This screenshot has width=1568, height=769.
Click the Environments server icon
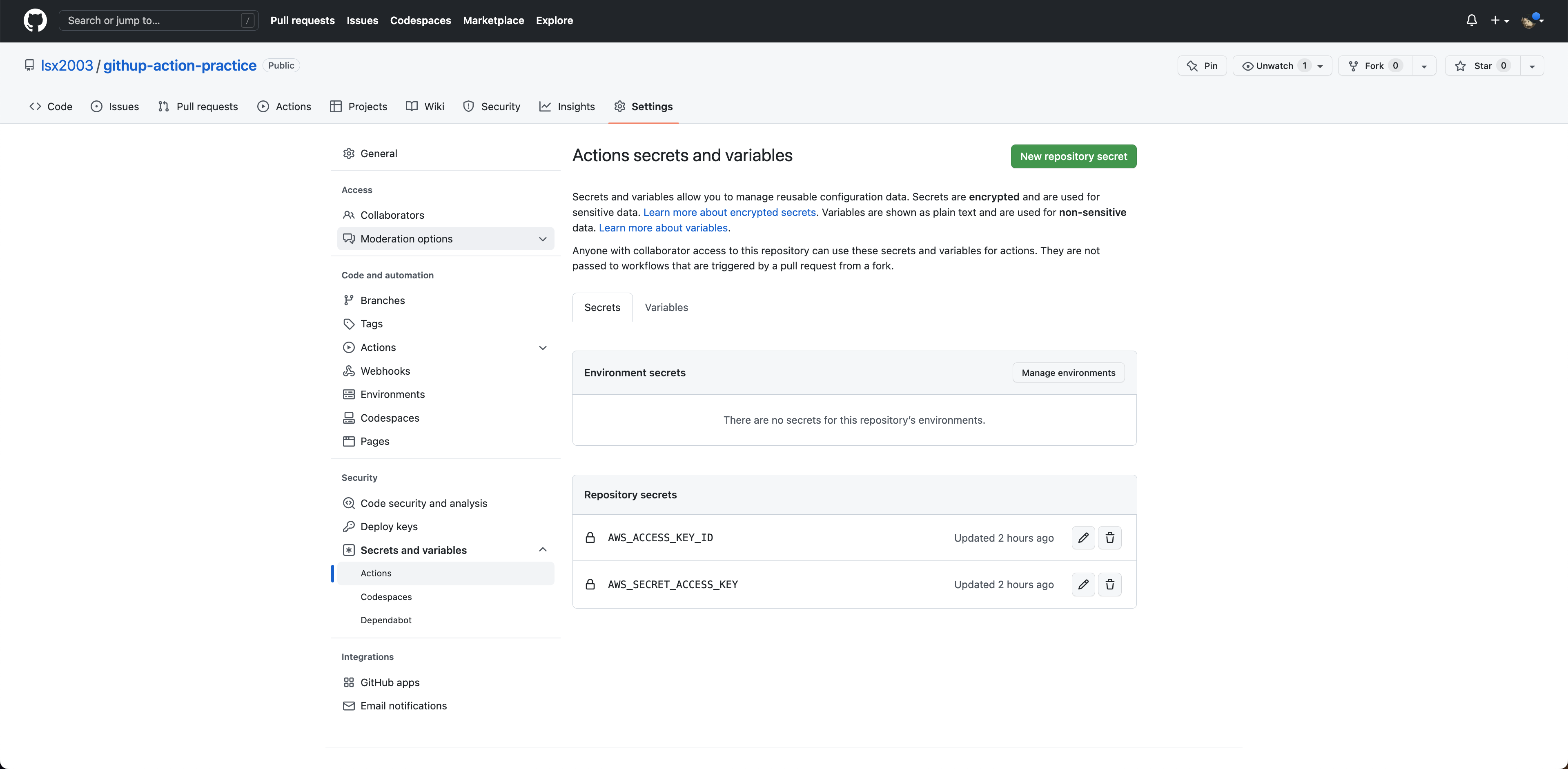click(x=349, y=394)
